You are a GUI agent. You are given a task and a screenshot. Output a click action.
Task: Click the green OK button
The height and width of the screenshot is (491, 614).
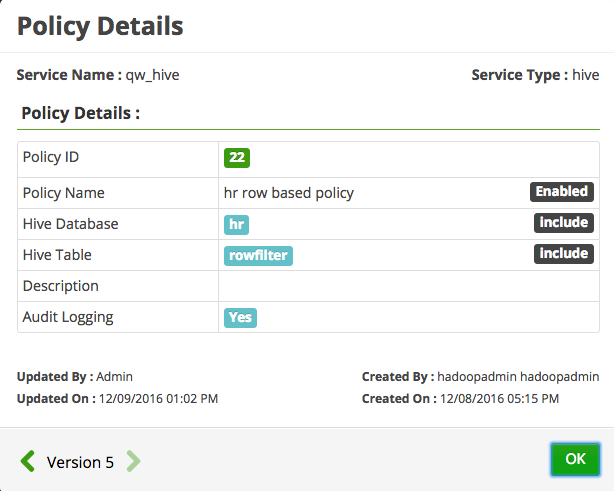(x=575, y=459)
